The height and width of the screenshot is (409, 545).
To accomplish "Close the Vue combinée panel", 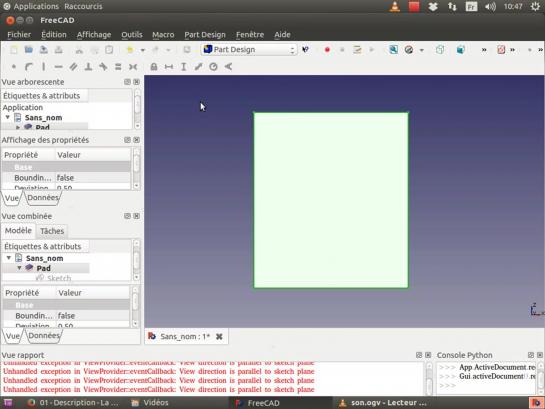I will (x=137, y=216).
